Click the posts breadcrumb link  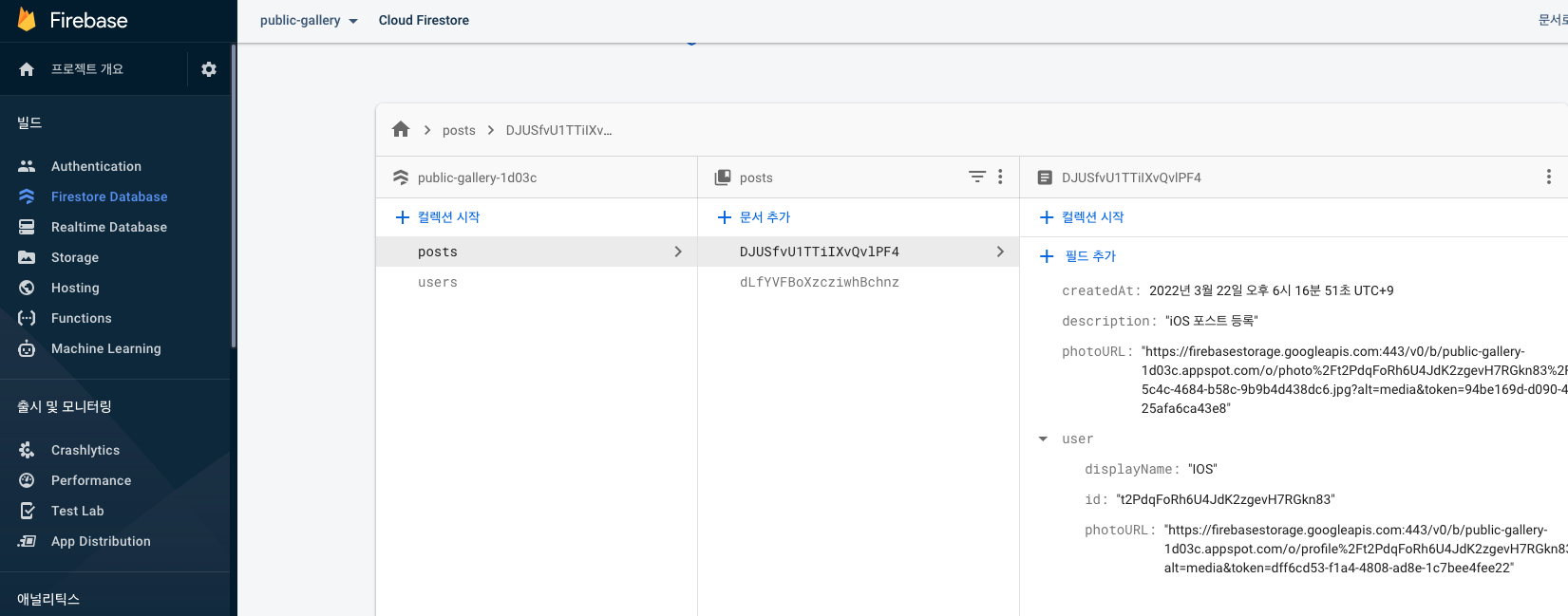pyautogui.click(x=459, y=130)
